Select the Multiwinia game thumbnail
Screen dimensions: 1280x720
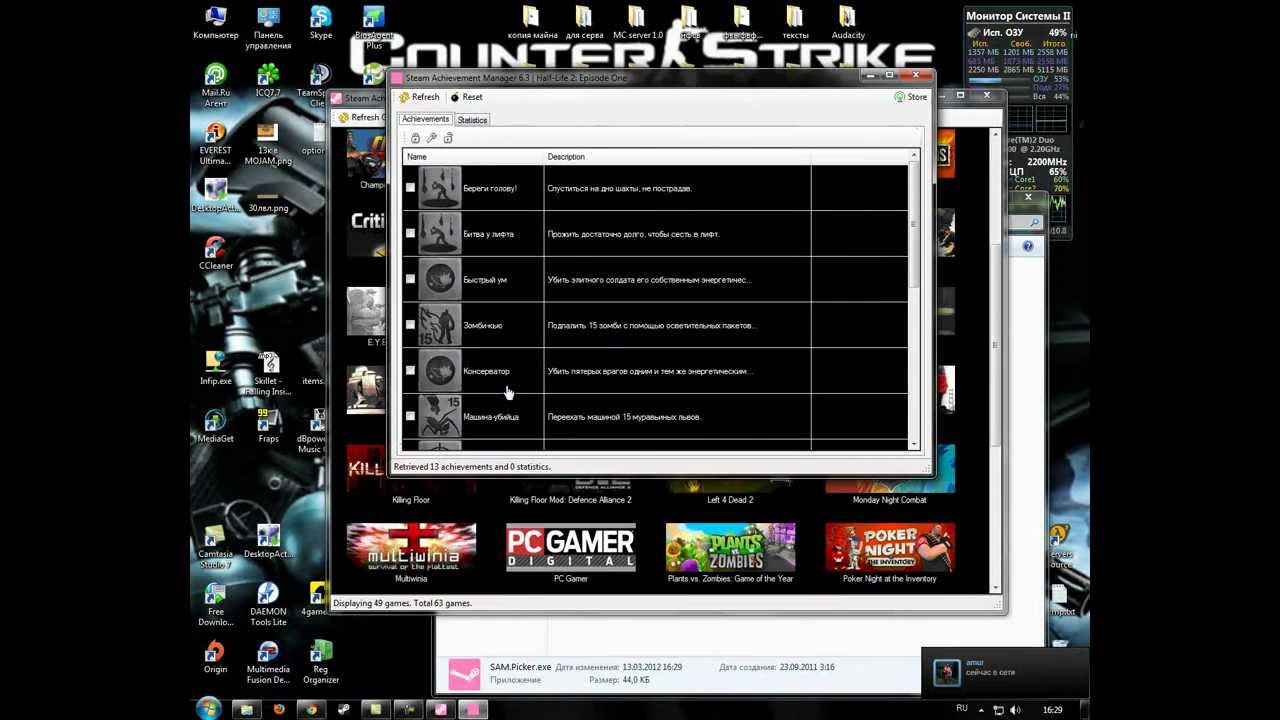tap(411, 547)
